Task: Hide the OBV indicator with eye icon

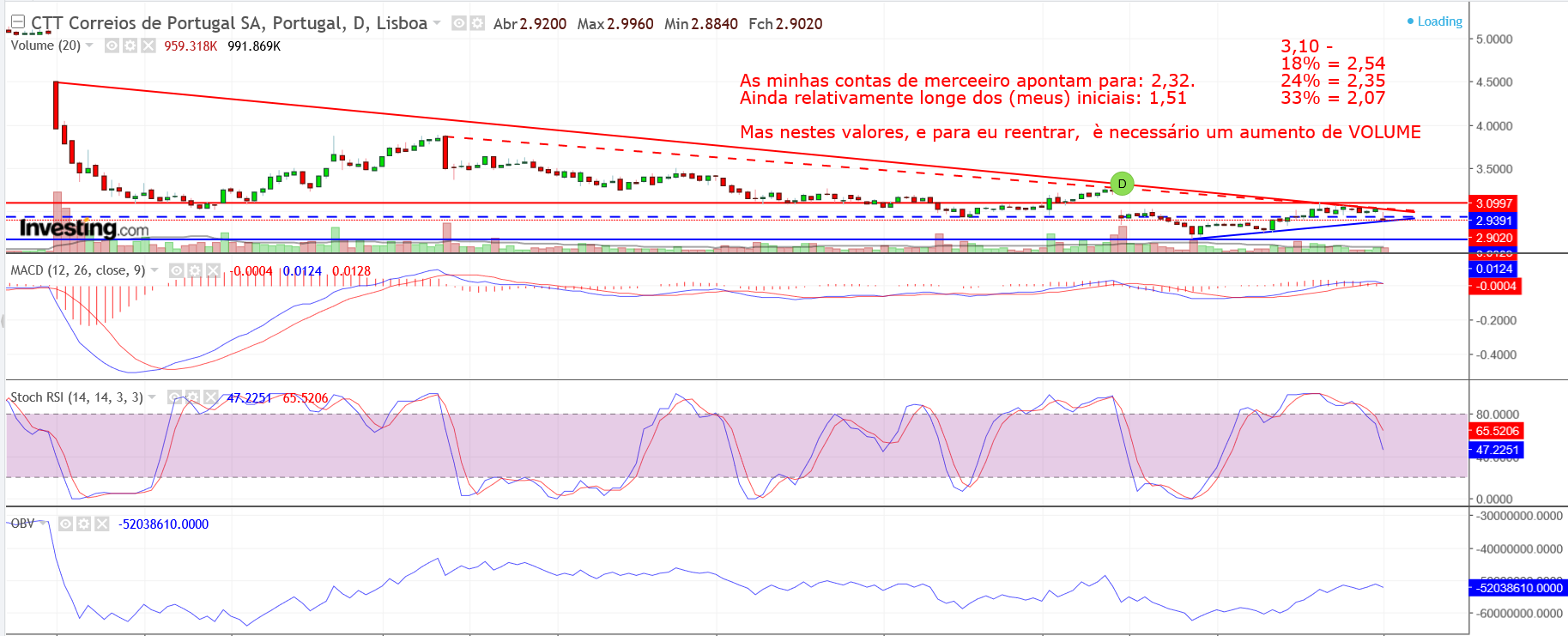Action: 65,524
